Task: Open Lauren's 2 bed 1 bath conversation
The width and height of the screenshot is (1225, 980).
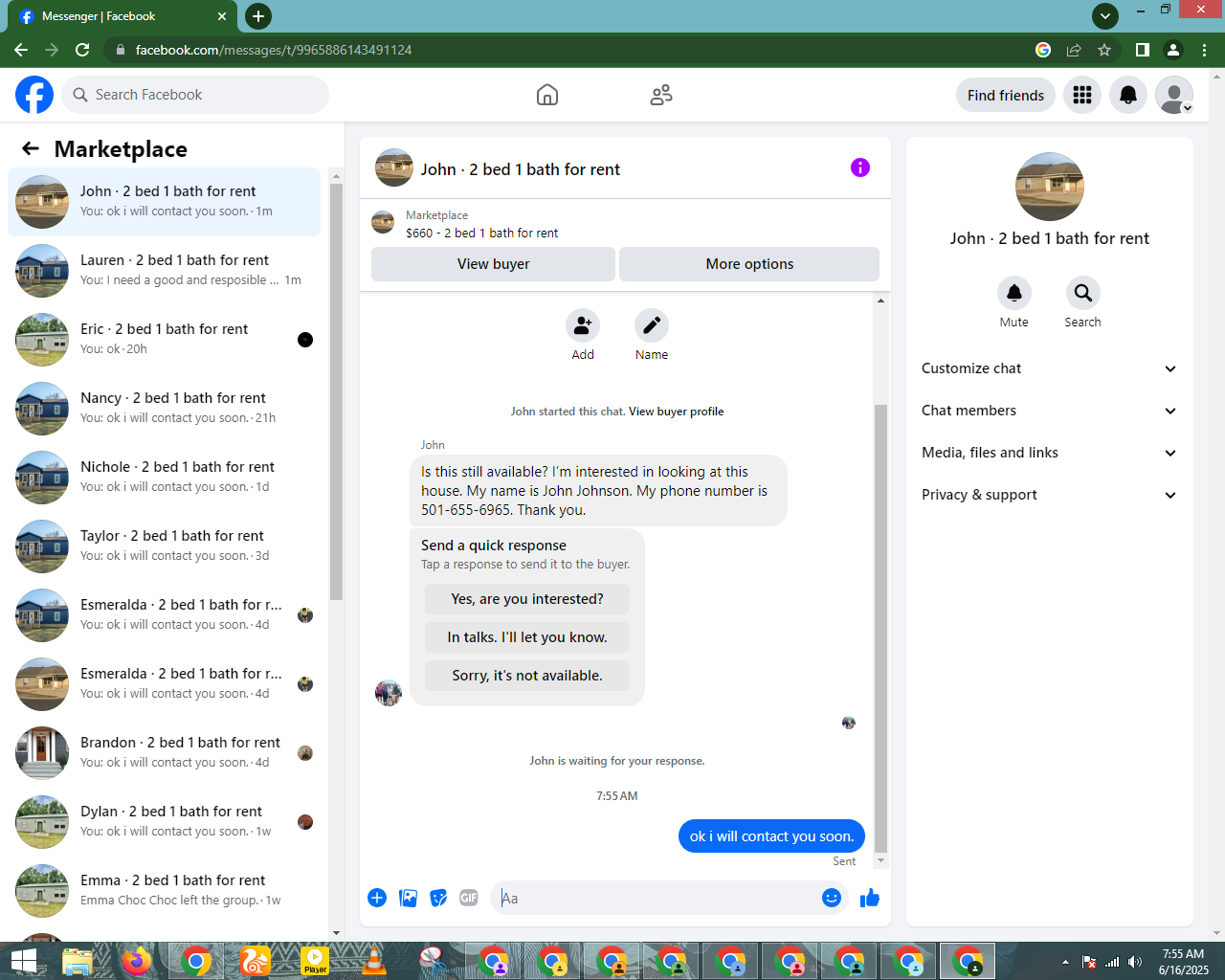Action: pos(164,271)
